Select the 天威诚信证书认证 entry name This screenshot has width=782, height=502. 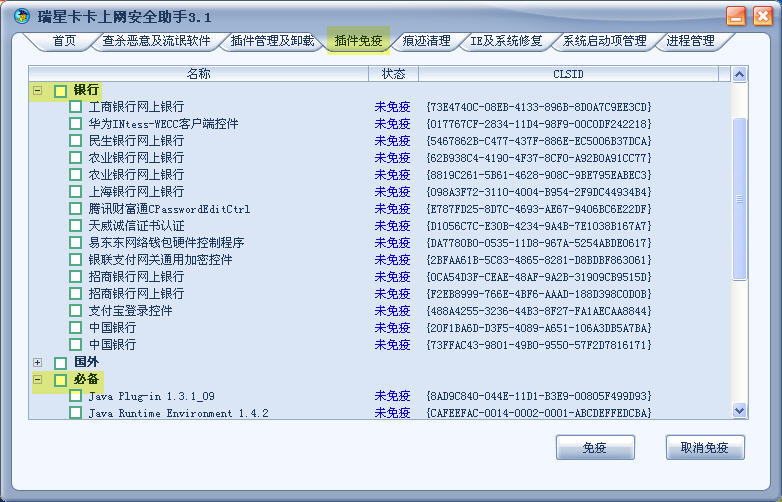136,226
